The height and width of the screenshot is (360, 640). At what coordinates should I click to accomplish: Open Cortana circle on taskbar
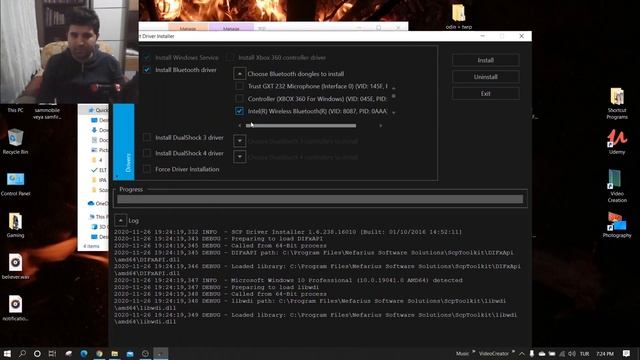37,353
